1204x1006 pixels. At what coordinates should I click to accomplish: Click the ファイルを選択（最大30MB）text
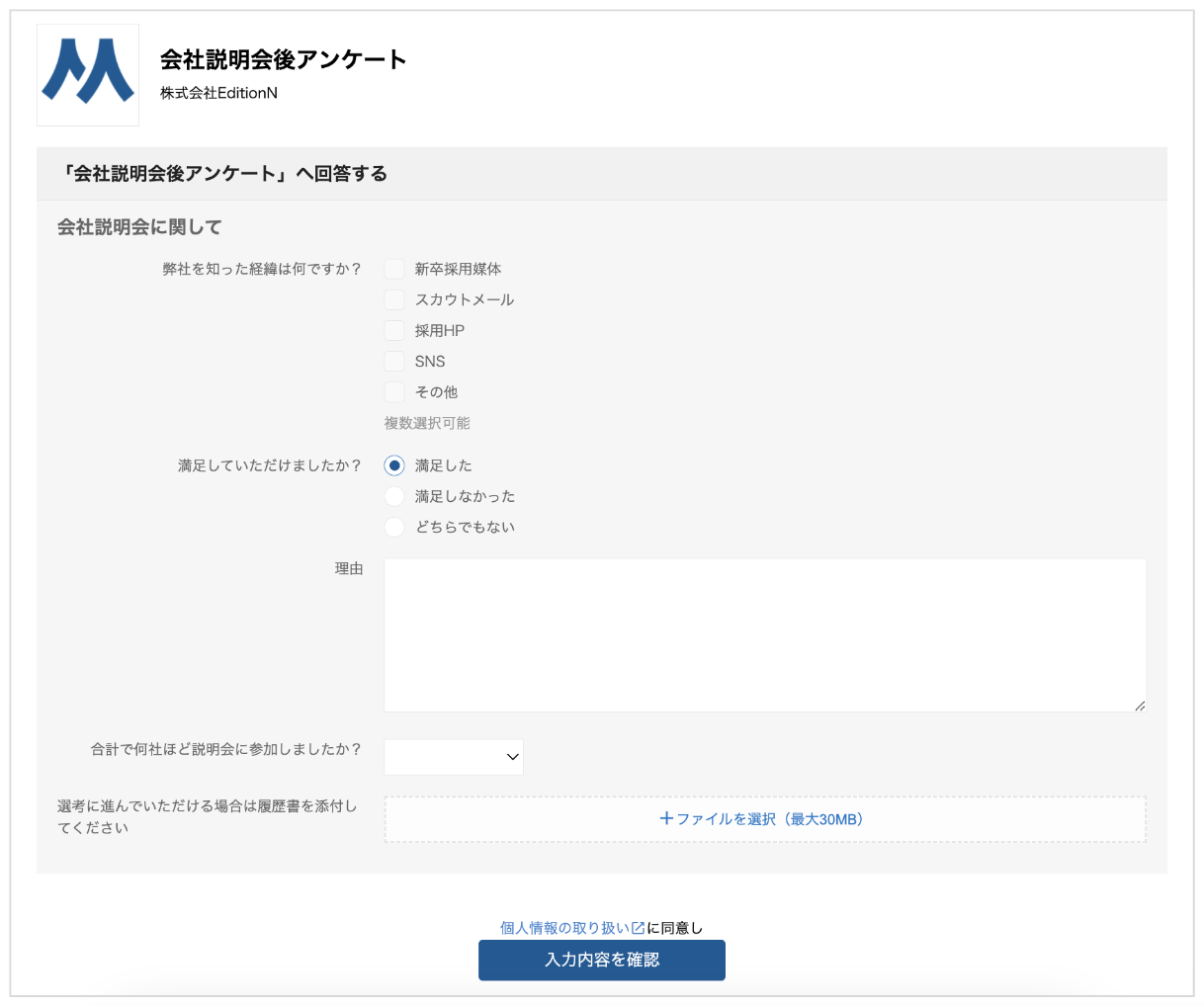pos(770,819)
